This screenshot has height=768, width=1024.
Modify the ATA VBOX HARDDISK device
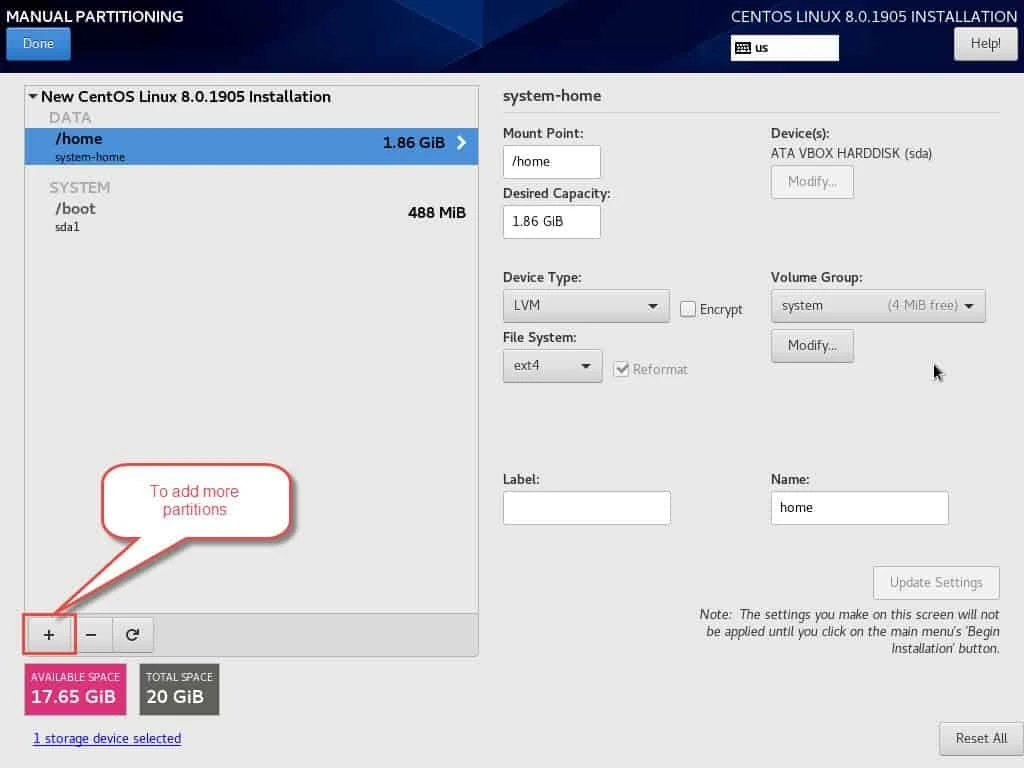(812, 182)
